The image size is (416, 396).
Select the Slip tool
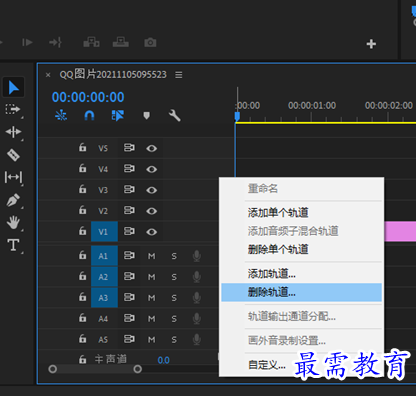point(13,177)
